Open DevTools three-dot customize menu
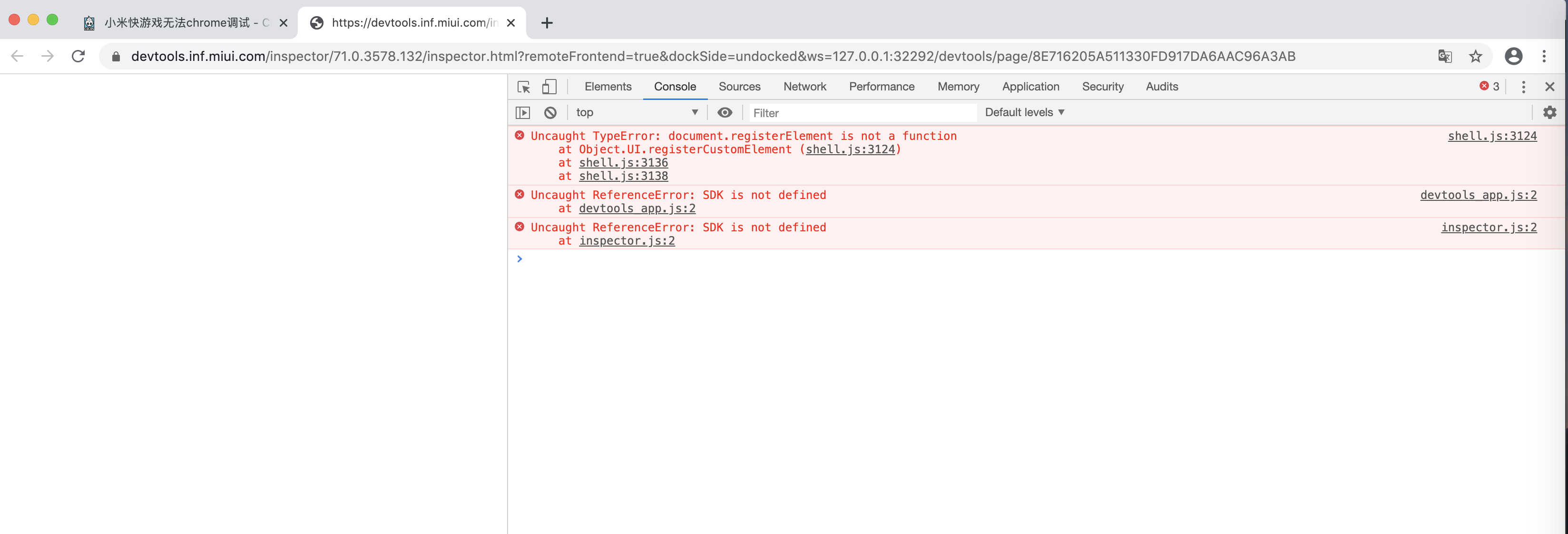 (x=1523, y=87)
